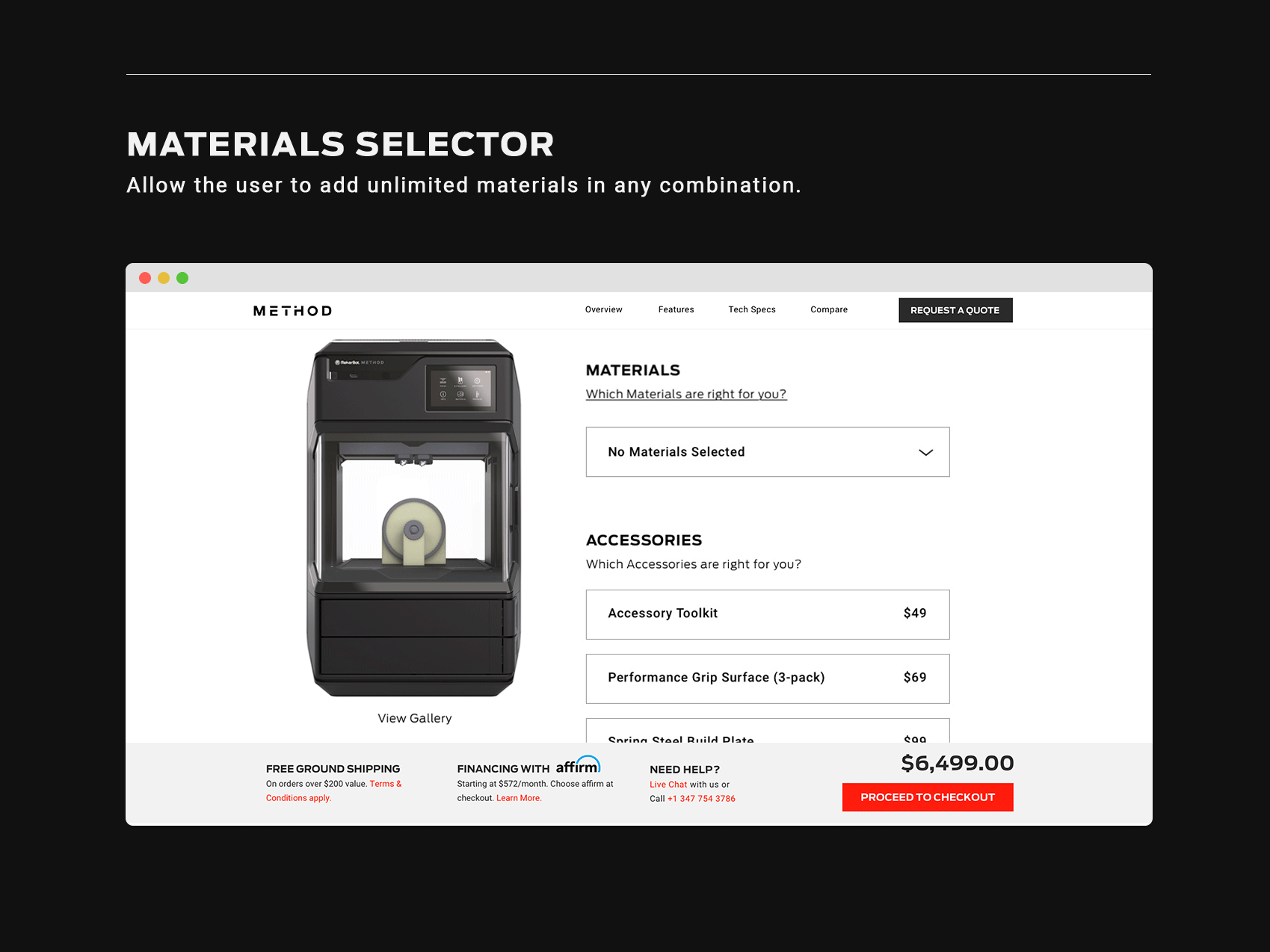Screen dimensions: 1270x952
Task: Click the red window close dot
Action: click(145, 278)
